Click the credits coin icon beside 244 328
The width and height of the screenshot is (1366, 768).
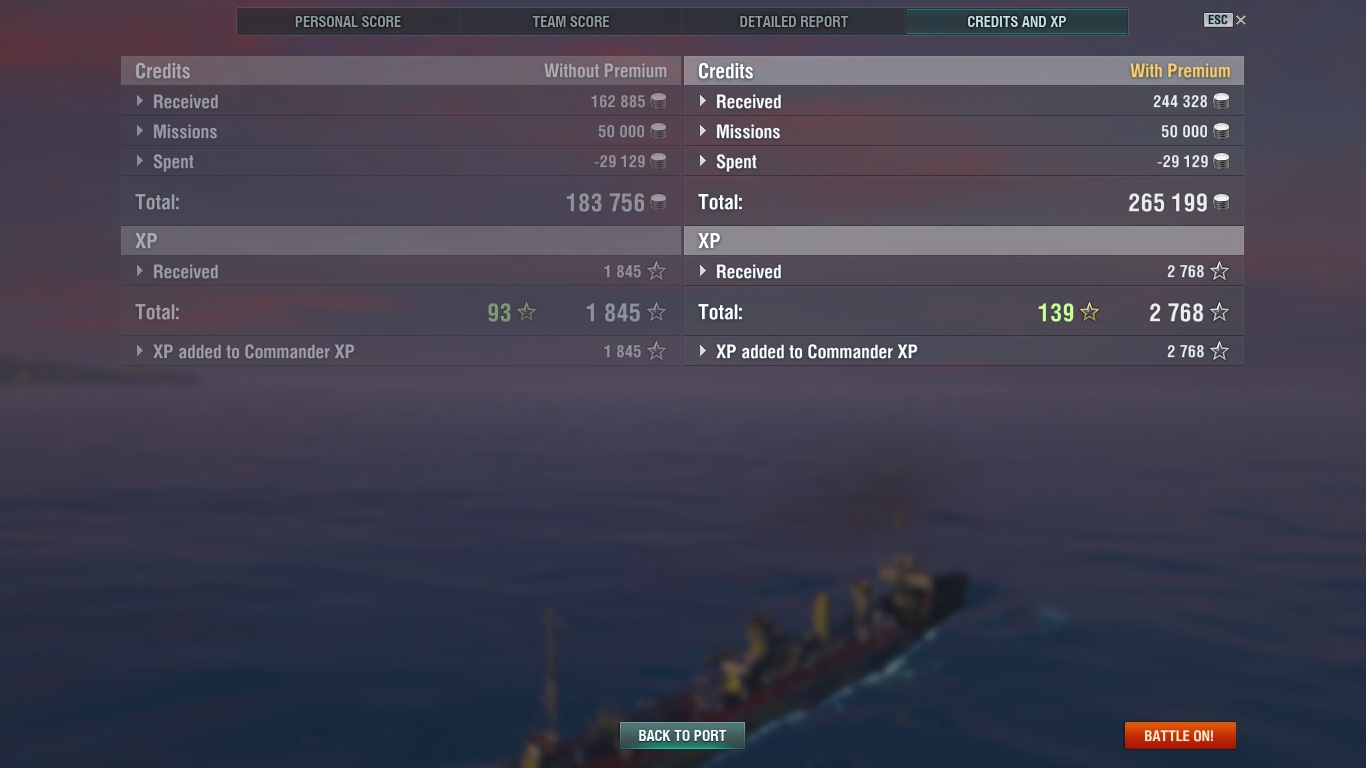point(1221,101)
